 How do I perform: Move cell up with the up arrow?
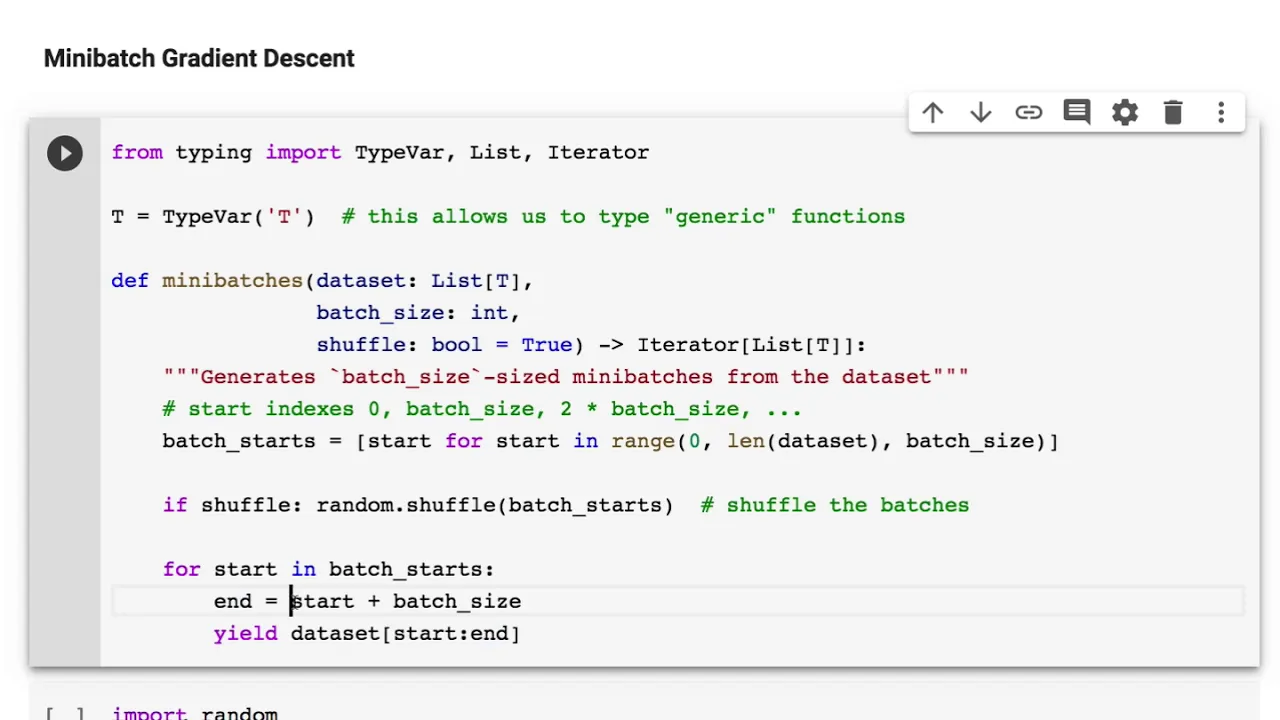coord(933,112)
